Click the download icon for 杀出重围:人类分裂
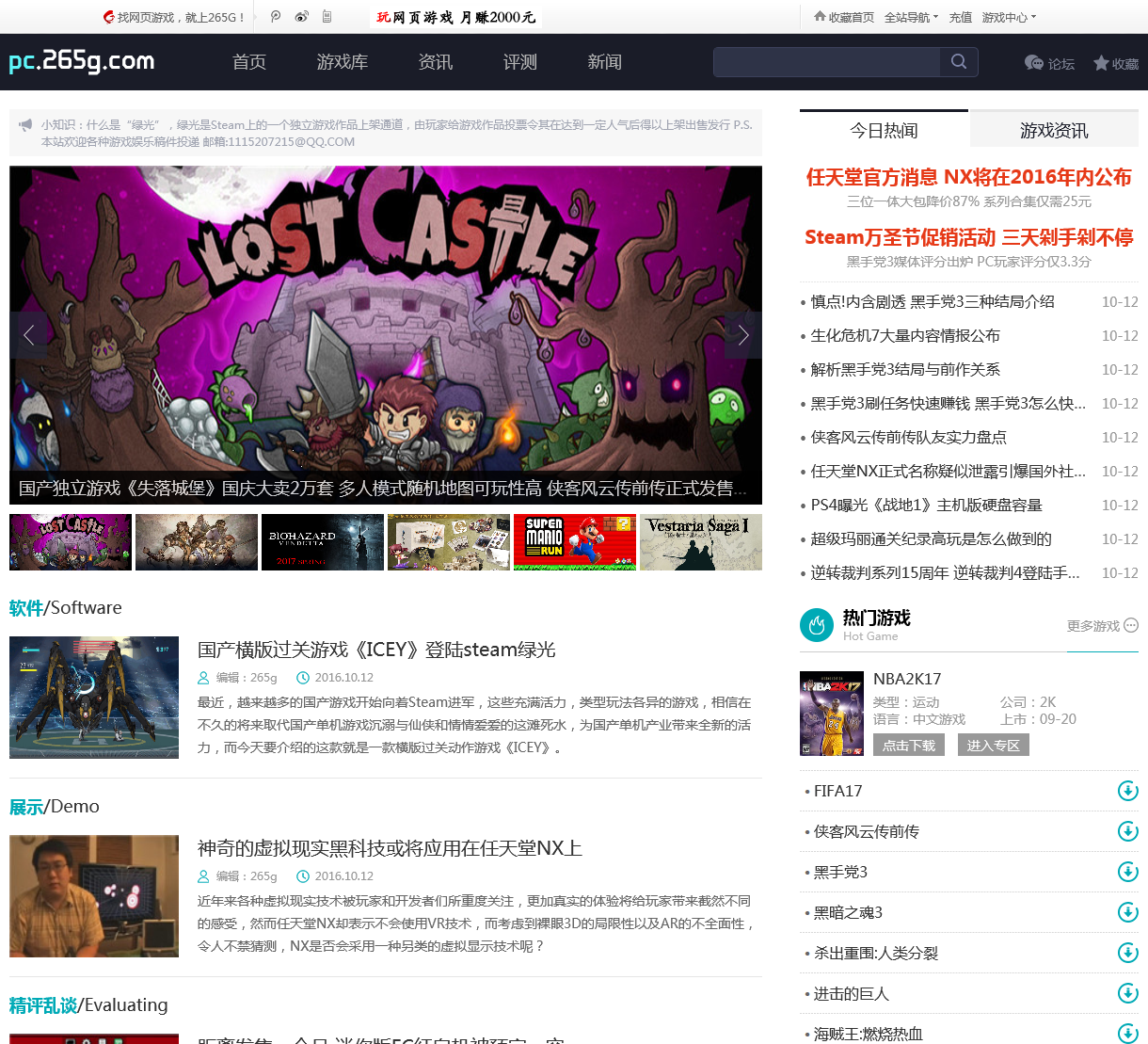Viewport: 1148px width, 1044px height. coord(1127,953)
